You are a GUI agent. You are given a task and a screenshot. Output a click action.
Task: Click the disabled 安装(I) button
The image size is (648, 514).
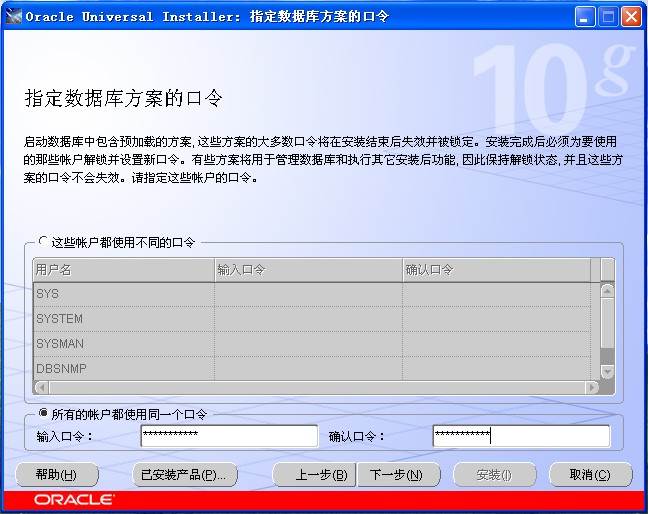(x=495, y=475)
